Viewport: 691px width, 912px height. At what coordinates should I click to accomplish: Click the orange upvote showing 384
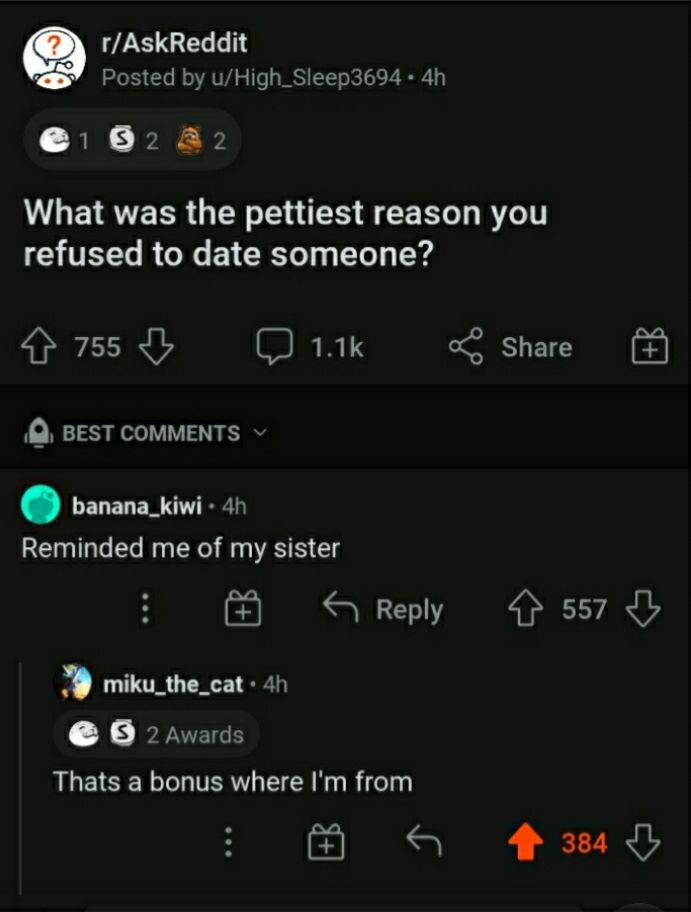pyautogui.click(x=525, y=842)
